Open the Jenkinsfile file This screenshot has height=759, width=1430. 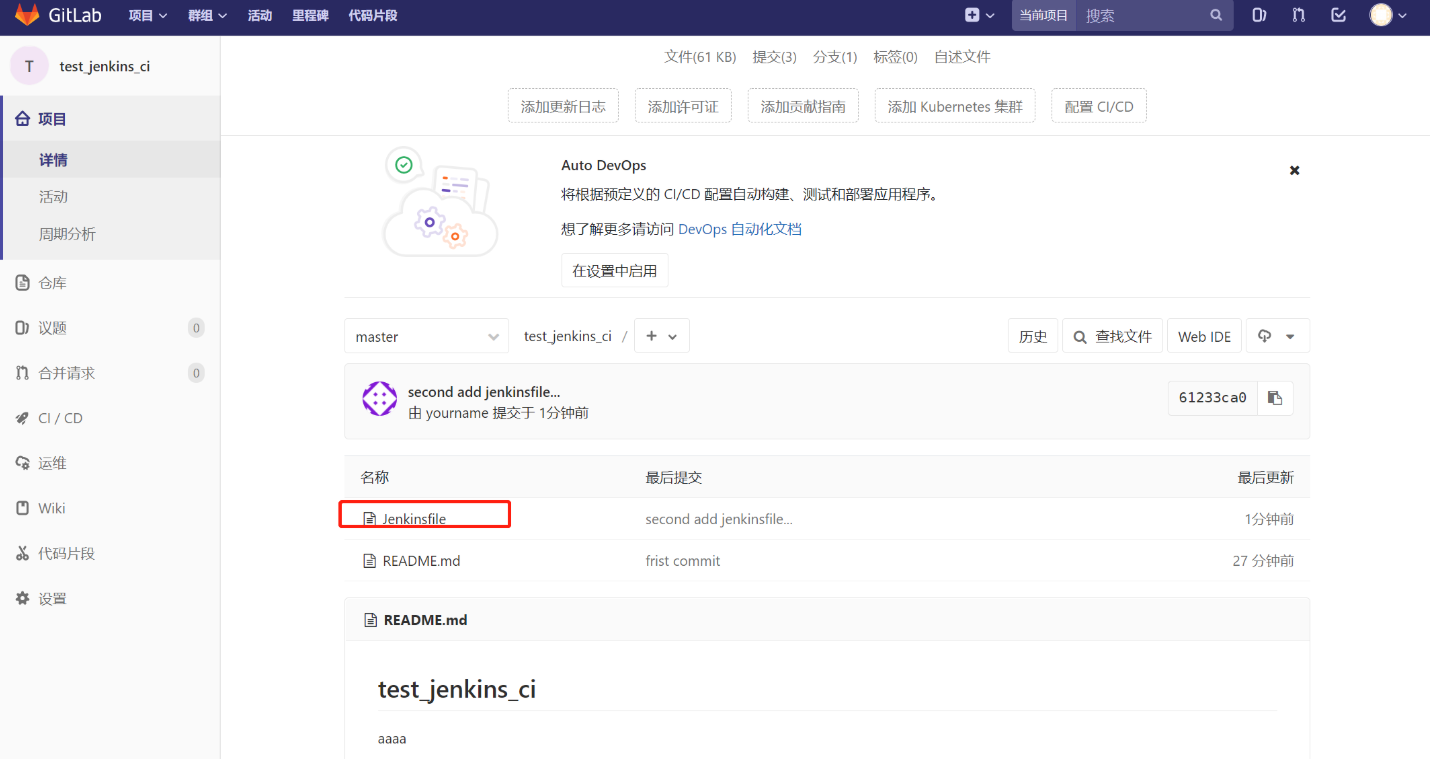coord(414,519)
